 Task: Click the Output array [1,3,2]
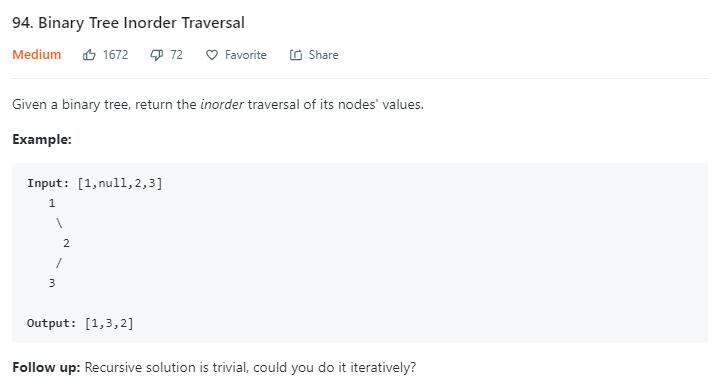109,323
